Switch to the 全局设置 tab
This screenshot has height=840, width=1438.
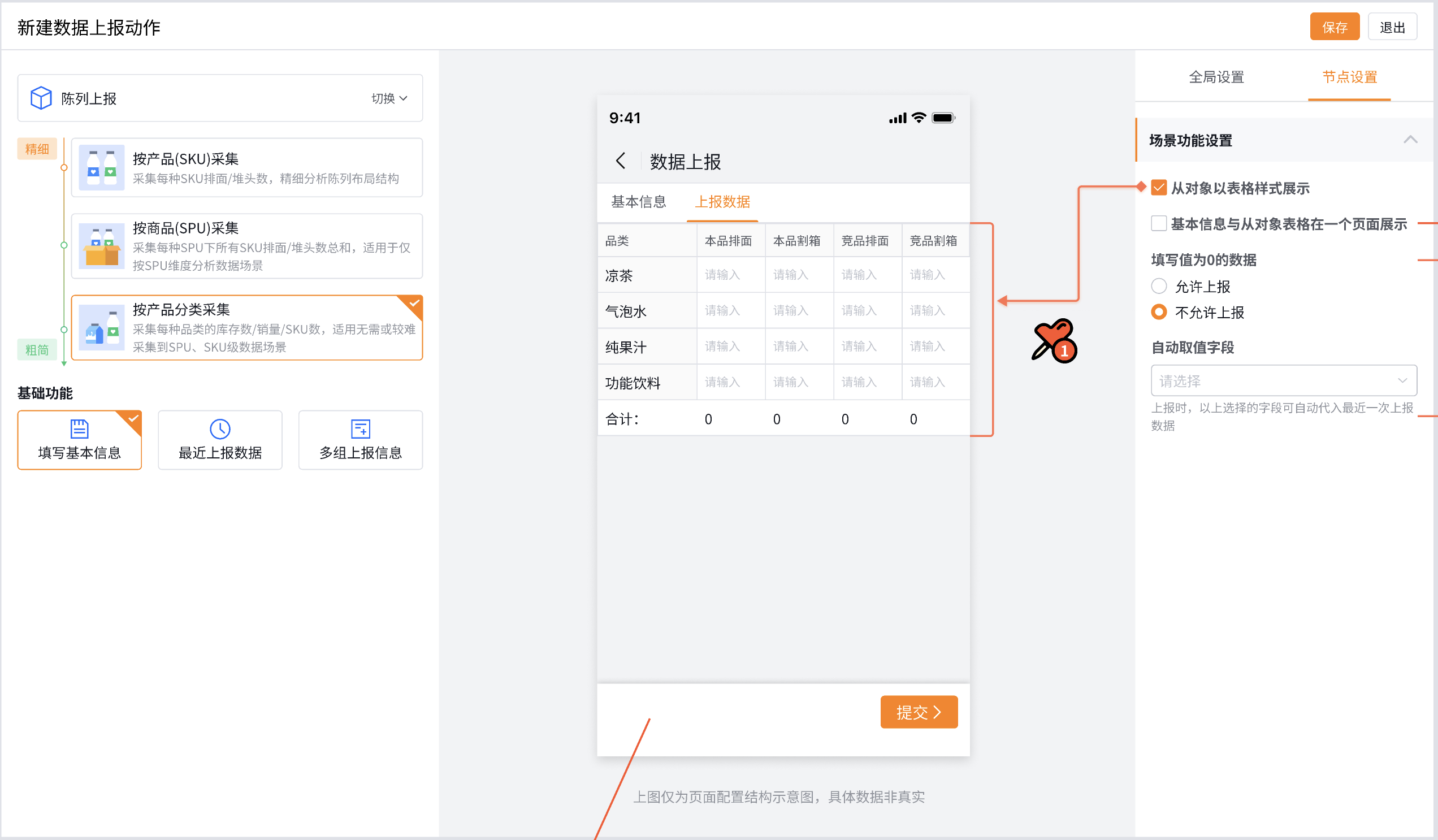1216,77
